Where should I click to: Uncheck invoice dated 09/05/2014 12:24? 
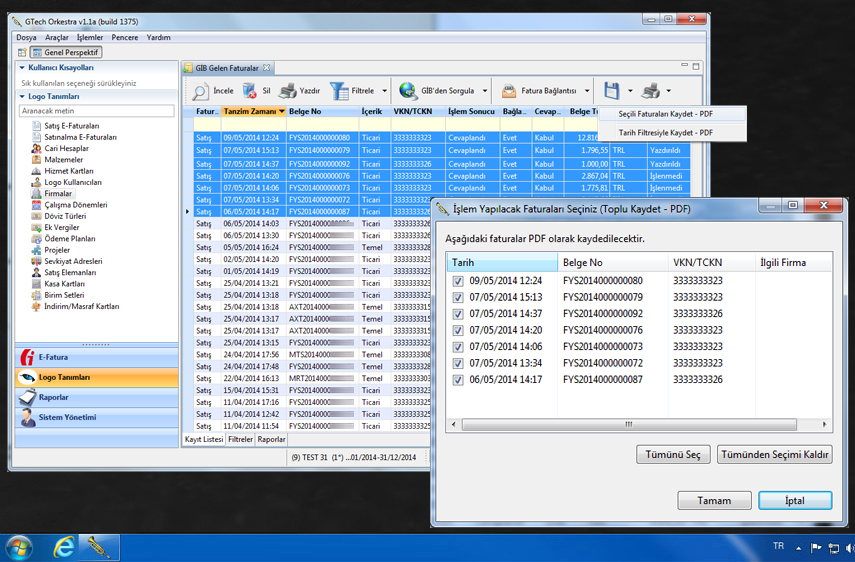click(458, 281)
